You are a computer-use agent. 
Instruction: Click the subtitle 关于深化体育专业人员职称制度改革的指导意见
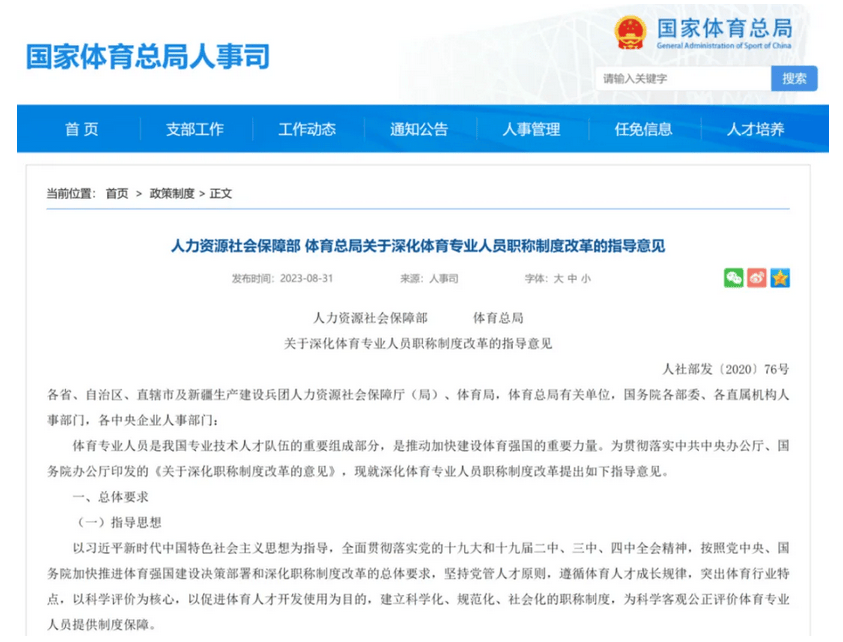pyautogui.click(x=418, y=344)
